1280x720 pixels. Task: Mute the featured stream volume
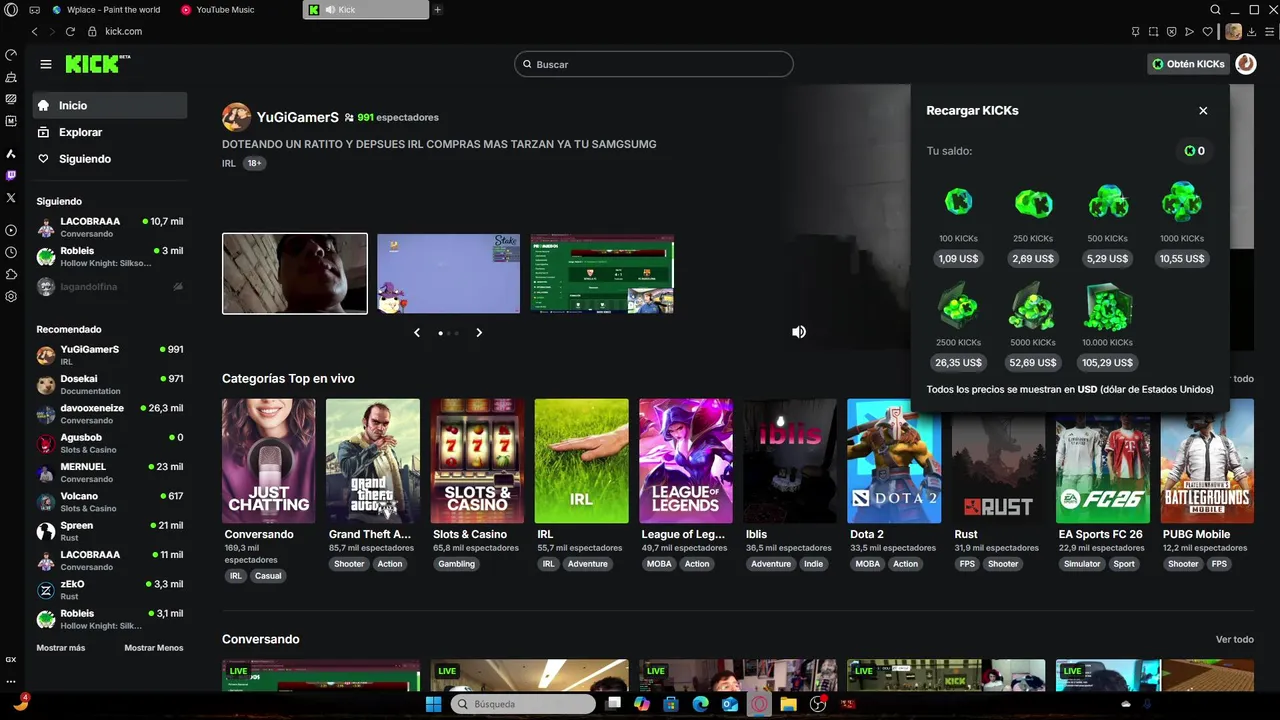tap(798, 332)
